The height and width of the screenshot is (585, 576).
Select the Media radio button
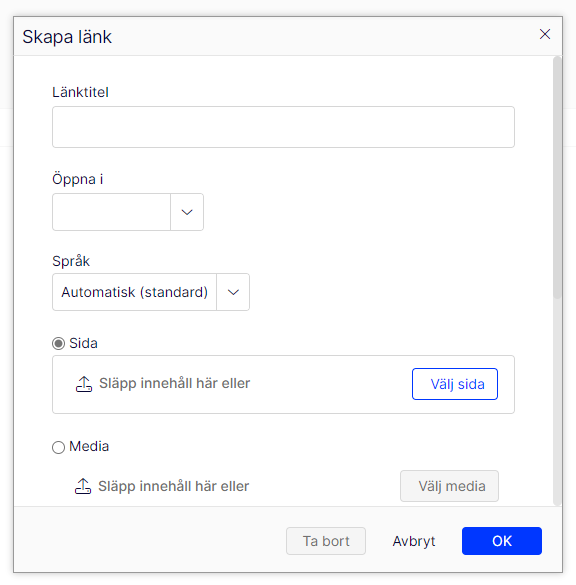tap(58, 447)
